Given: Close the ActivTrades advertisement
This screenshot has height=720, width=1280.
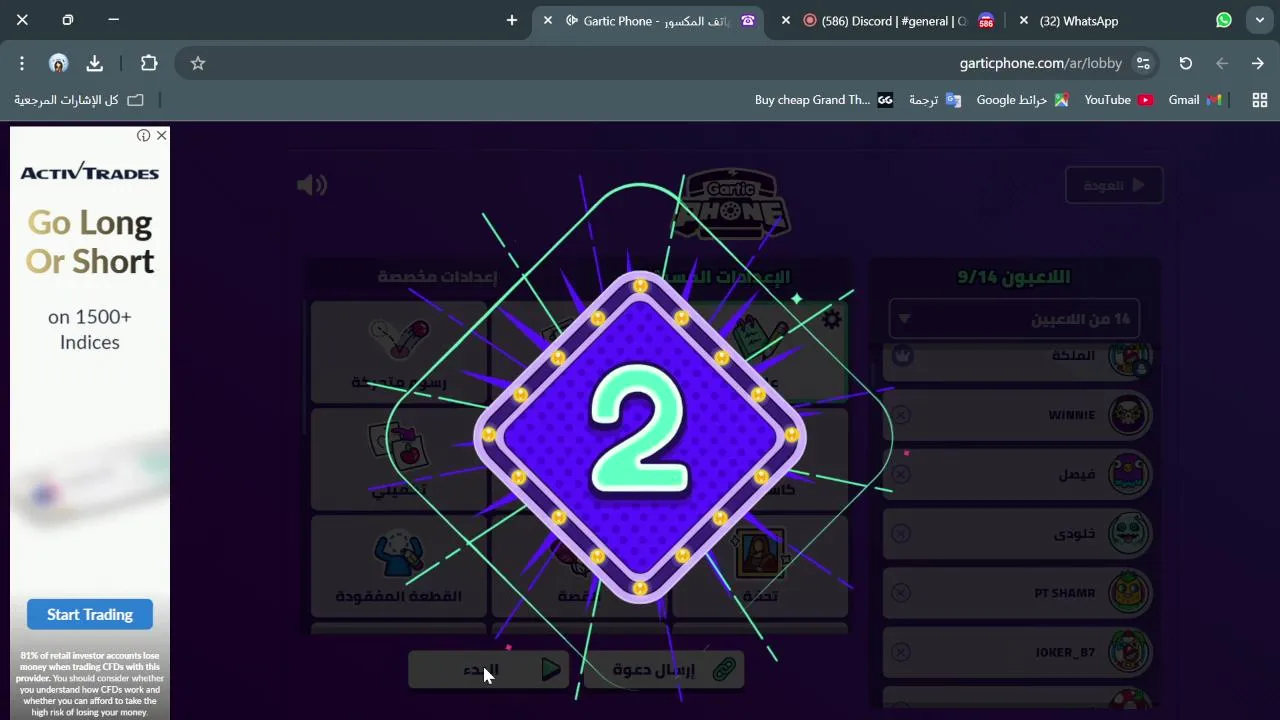Looking at the screenshot, I should pyautogui.click(x=161, y=135).
